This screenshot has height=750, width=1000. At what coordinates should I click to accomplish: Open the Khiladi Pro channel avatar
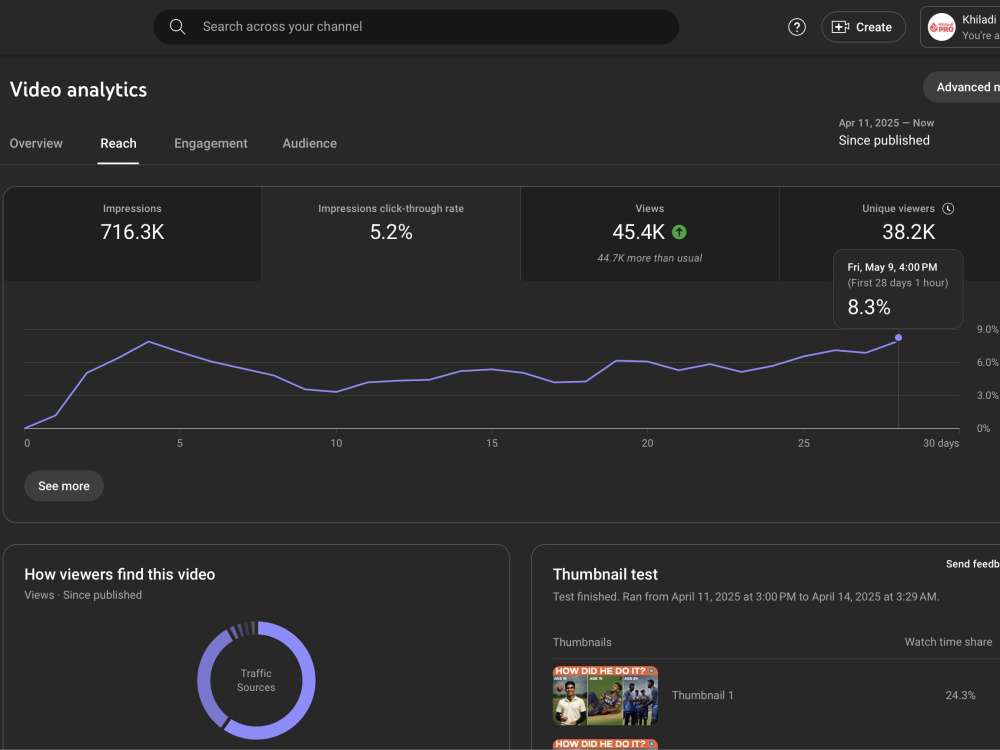point(941,27)
